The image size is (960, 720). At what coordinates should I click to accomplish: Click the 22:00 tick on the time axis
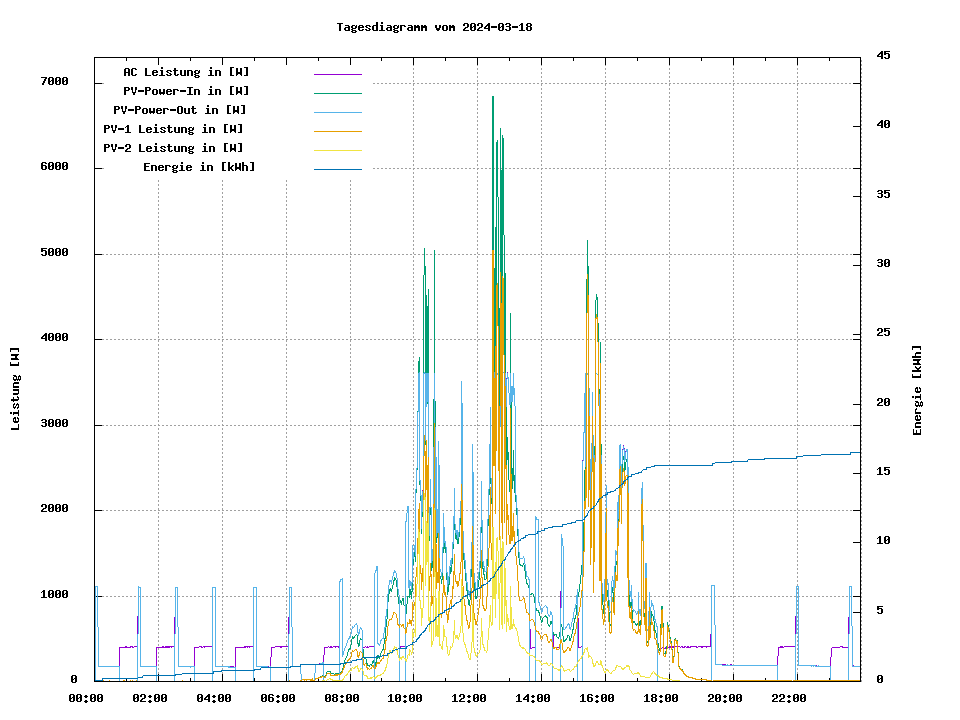tap(789, 698)
